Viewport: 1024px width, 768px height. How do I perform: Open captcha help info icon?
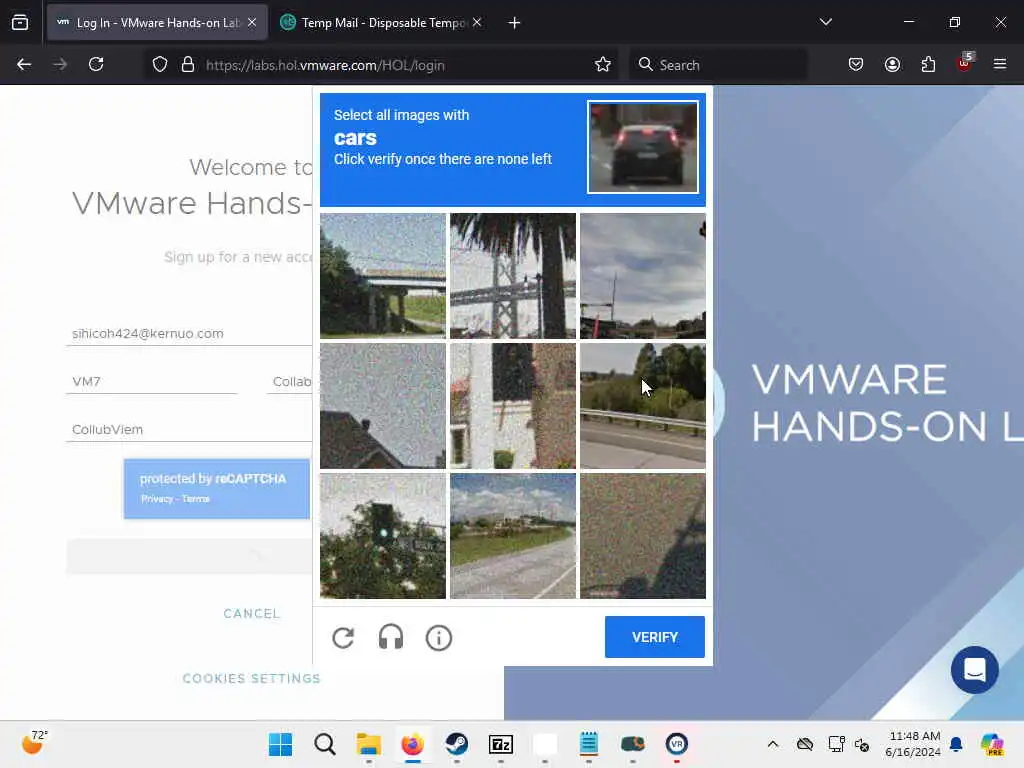(438, 637)
